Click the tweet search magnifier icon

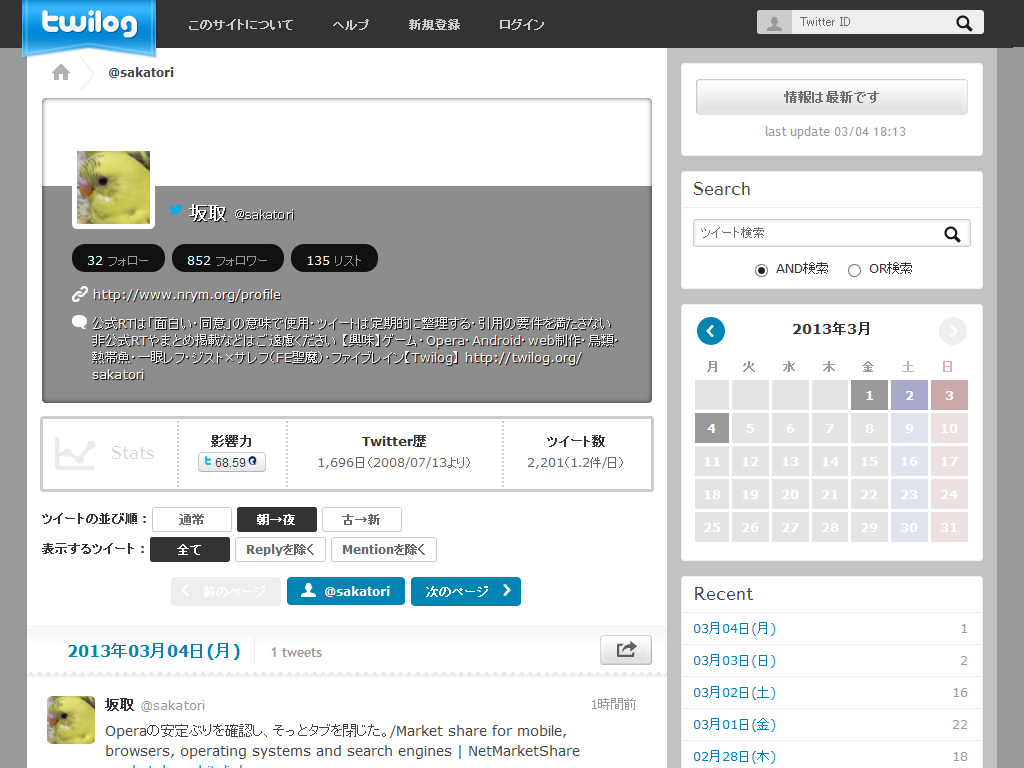(x=952, y=234)
